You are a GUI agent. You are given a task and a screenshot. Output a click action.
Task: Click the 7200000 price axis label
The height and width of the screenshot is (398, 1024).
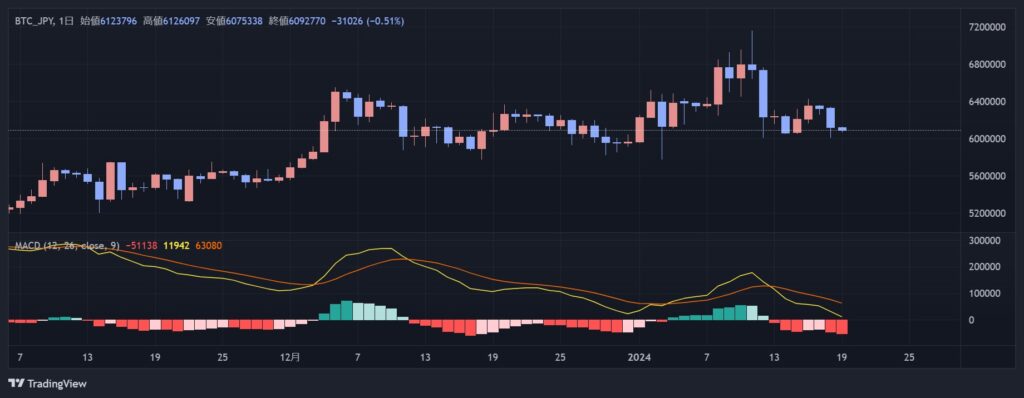click(x=987, y=27)
